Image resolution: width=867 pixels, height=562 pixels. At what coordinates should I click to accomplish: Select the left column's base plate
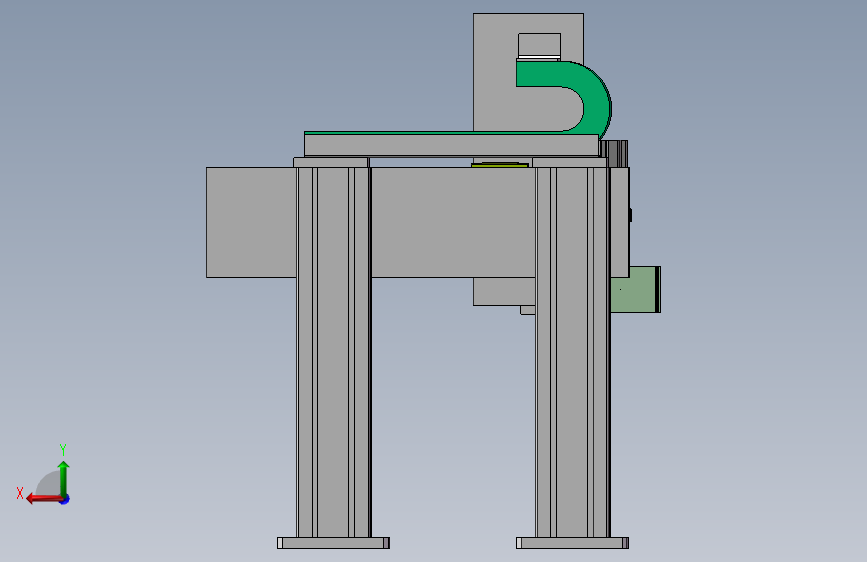coord(333,543)
